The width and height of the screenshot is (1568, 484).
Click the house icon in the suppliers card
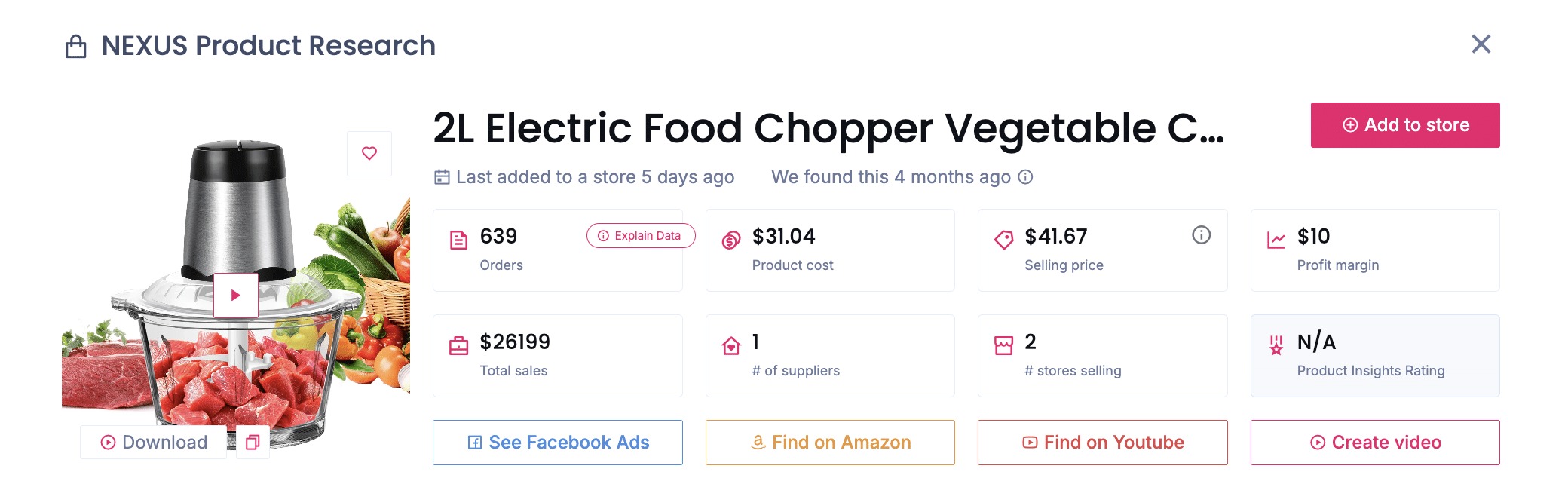(730, 345)
